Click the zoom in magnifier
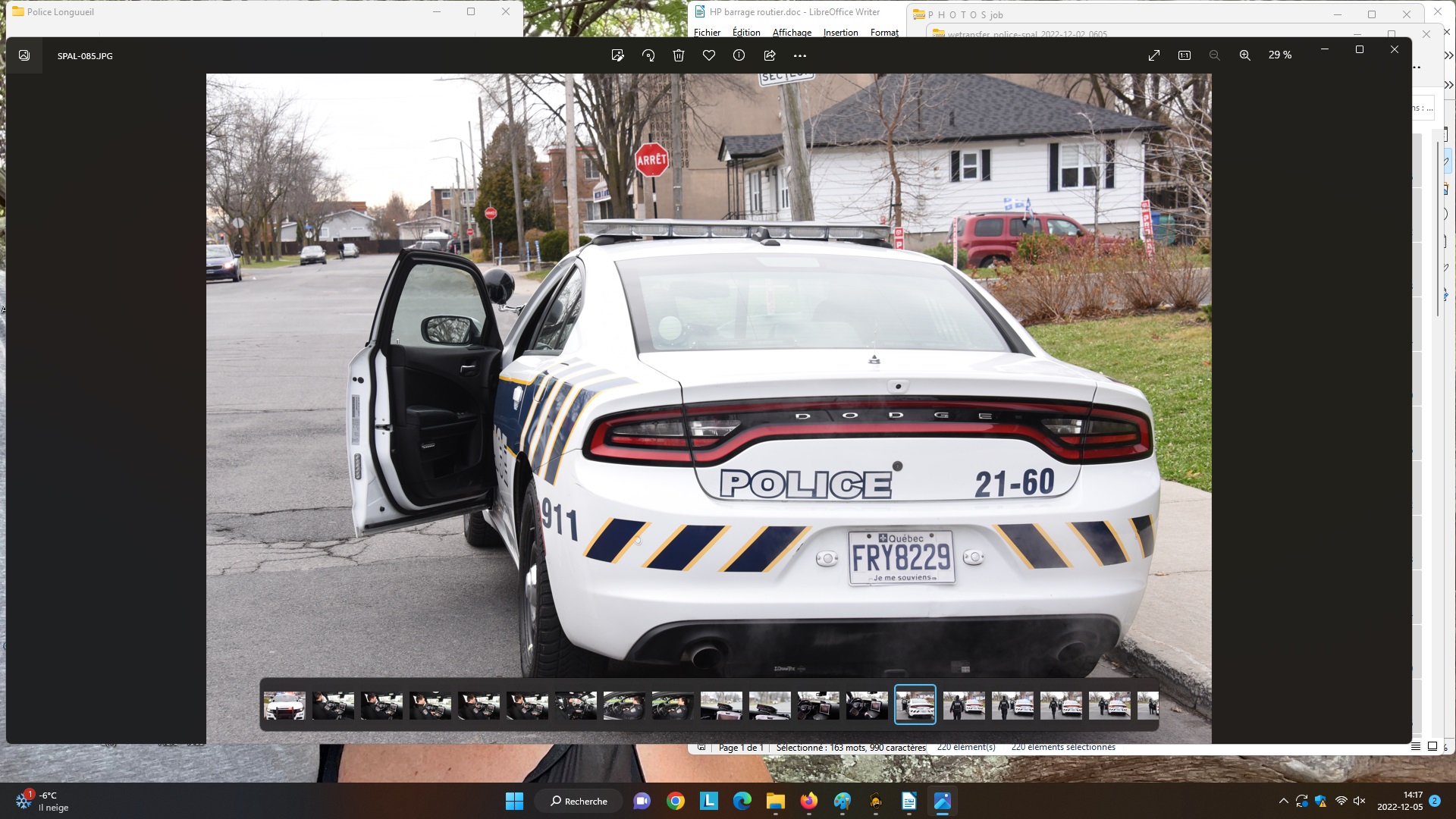 pyautogui.click(x=1245, y=55)
